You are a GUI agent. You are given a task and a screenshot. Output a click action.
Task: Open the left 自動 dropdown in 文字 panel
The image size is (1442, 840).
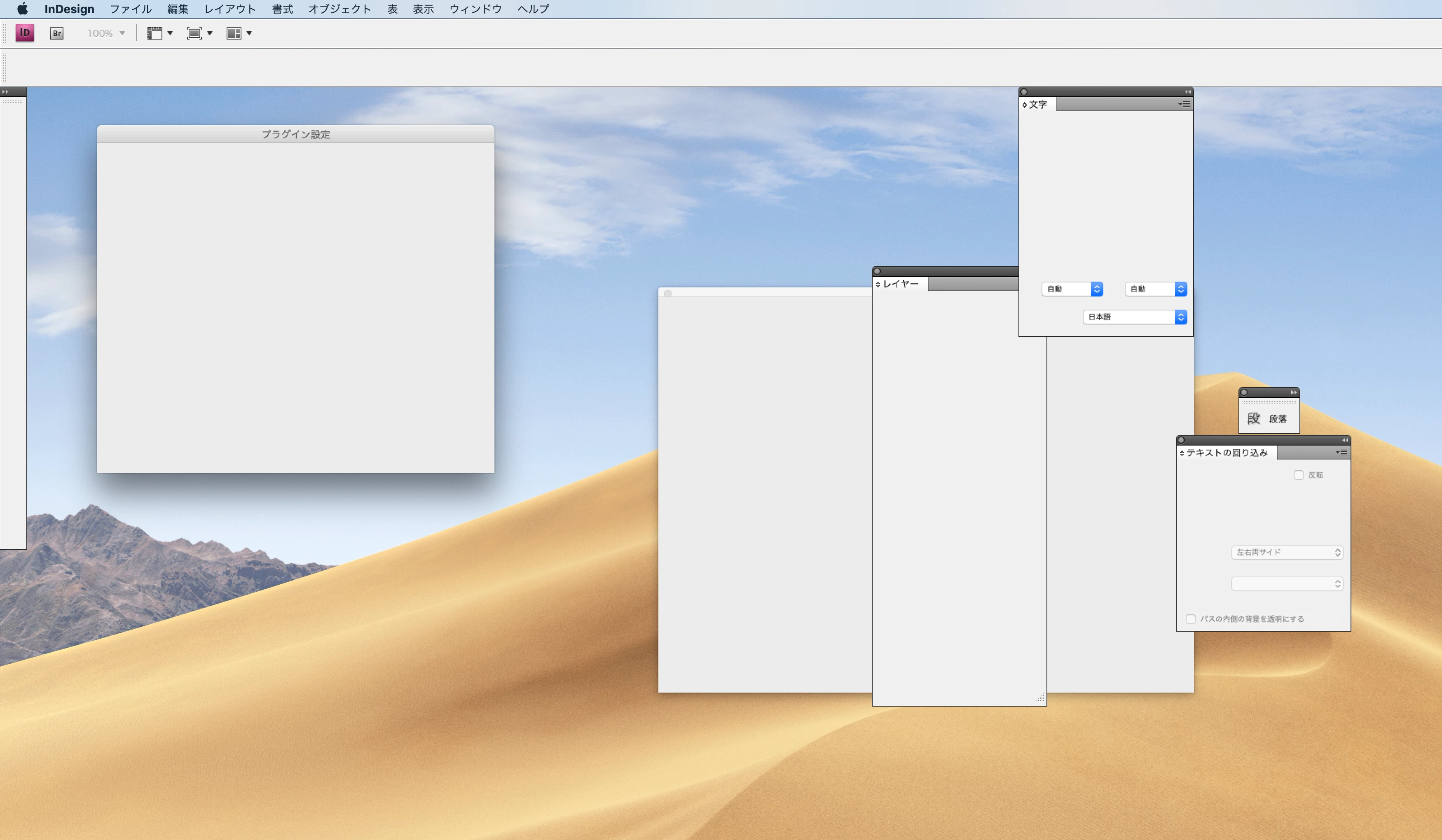point(1072,289)
